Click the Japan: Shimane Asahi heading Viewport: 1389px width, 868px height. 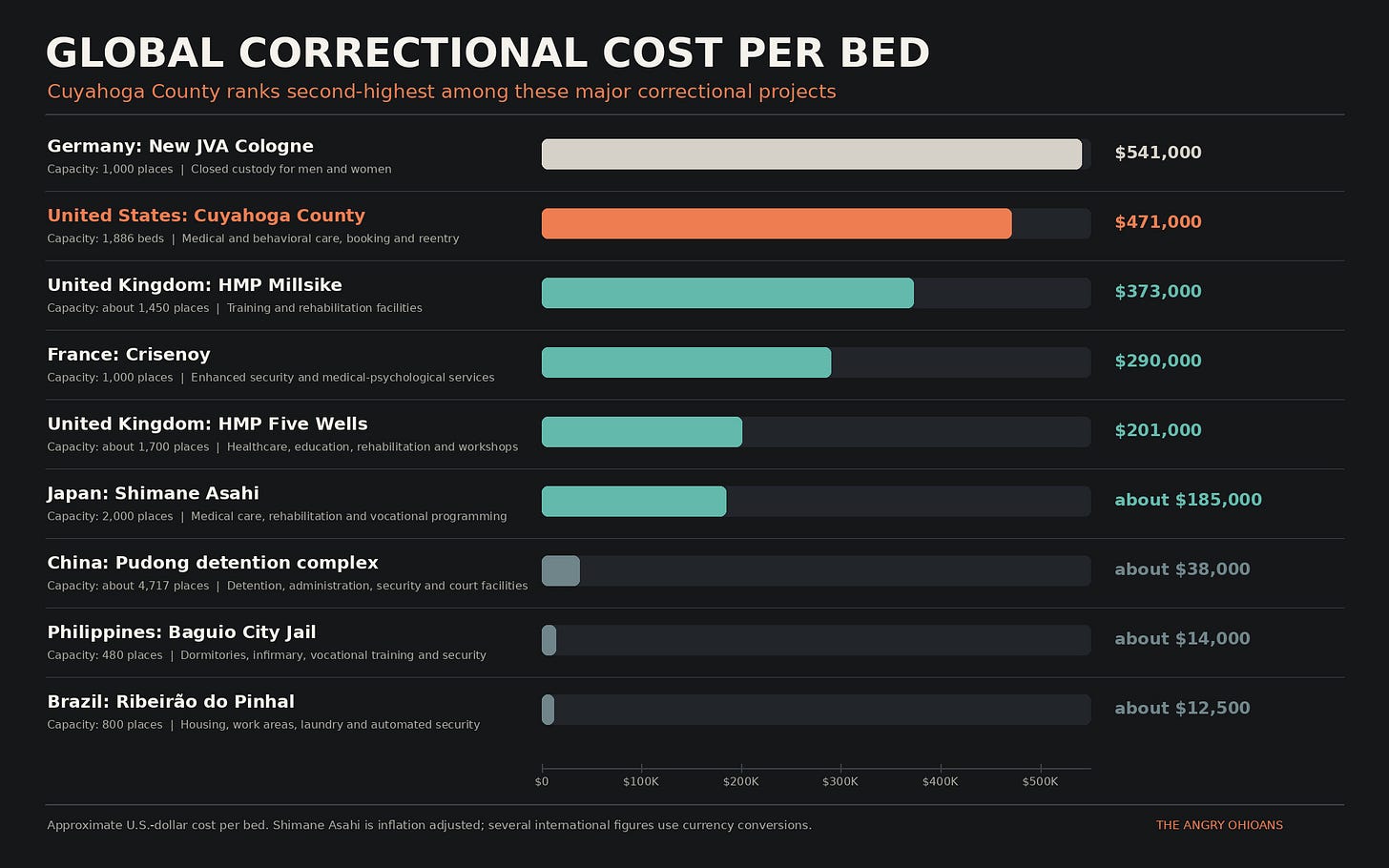(x=153, y=493)
